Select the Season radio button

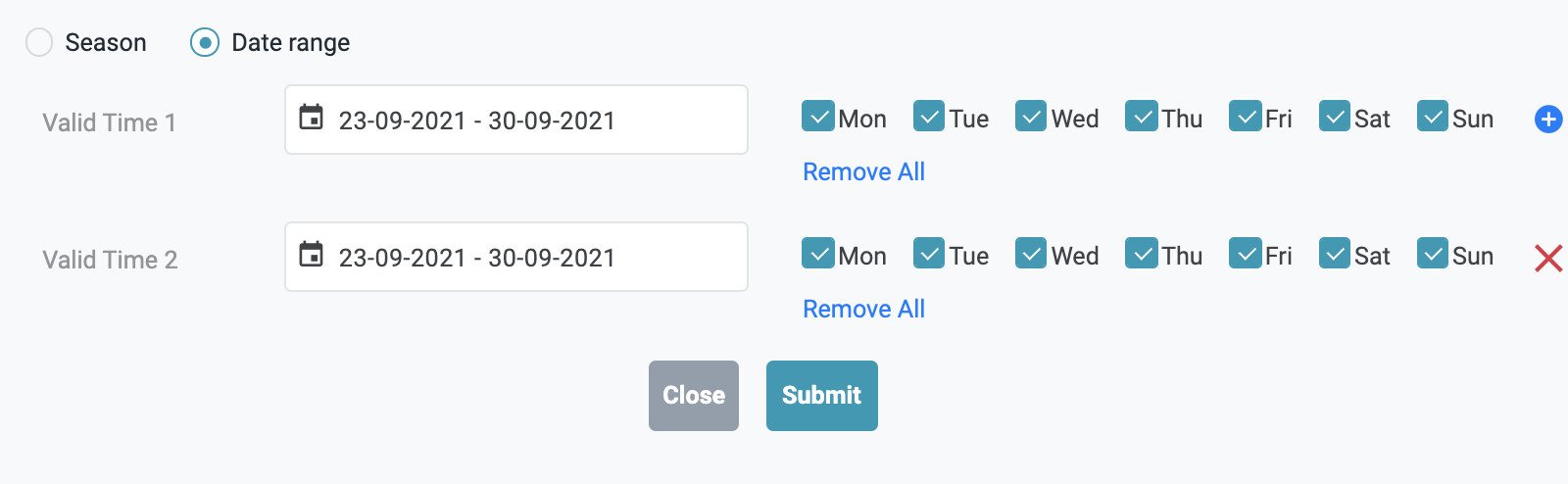pyautogui.click(x=39, y=42)
